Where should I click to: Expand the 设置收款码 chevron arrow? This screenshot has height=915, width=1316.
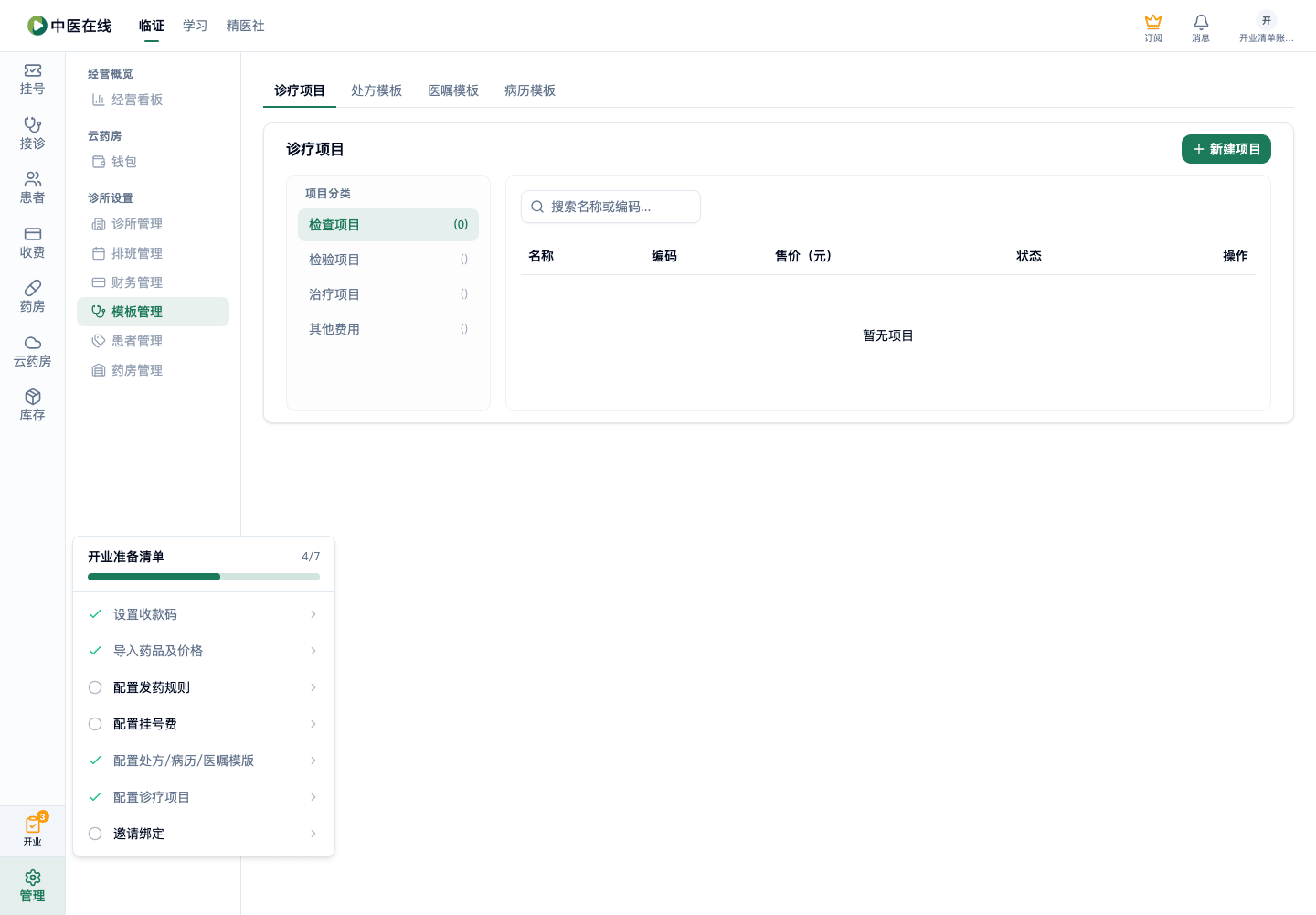click(x=313, y=614)
